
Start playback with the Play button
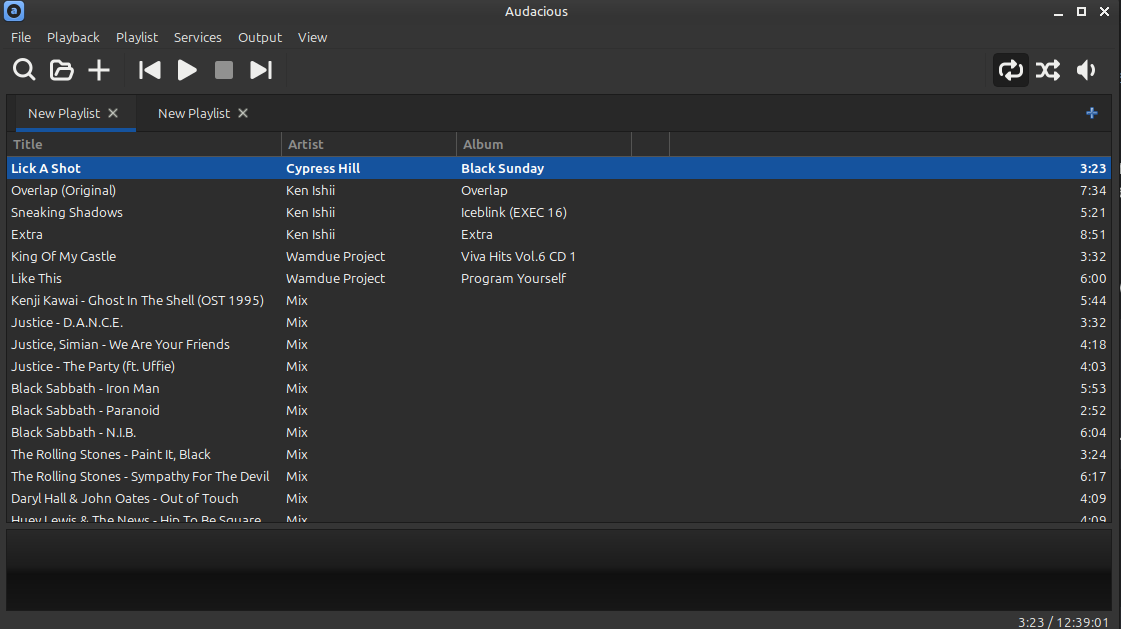pos(187,70)
